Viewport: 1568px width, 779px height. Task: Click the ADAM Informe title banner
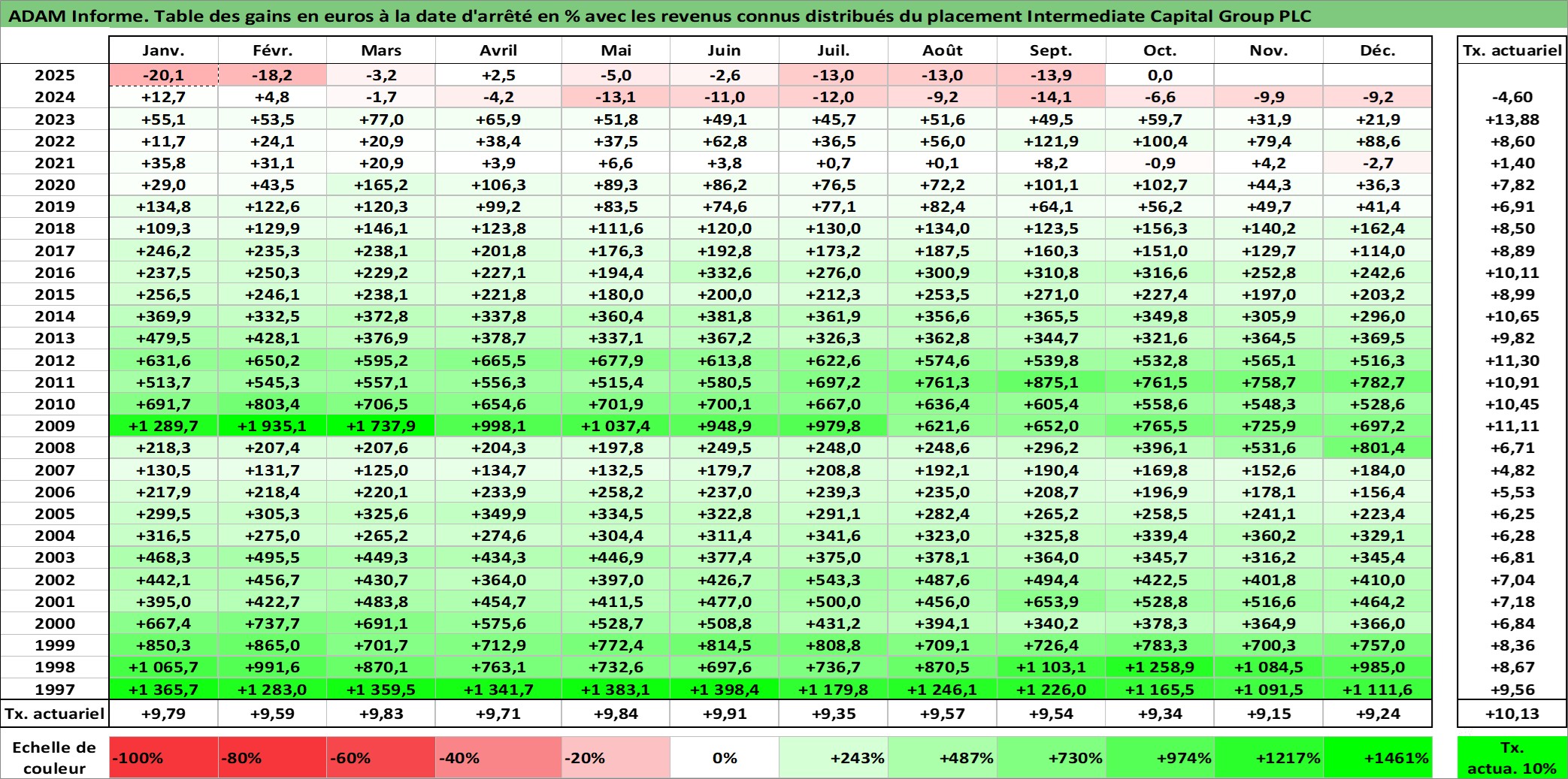click(x=784, y=15)
